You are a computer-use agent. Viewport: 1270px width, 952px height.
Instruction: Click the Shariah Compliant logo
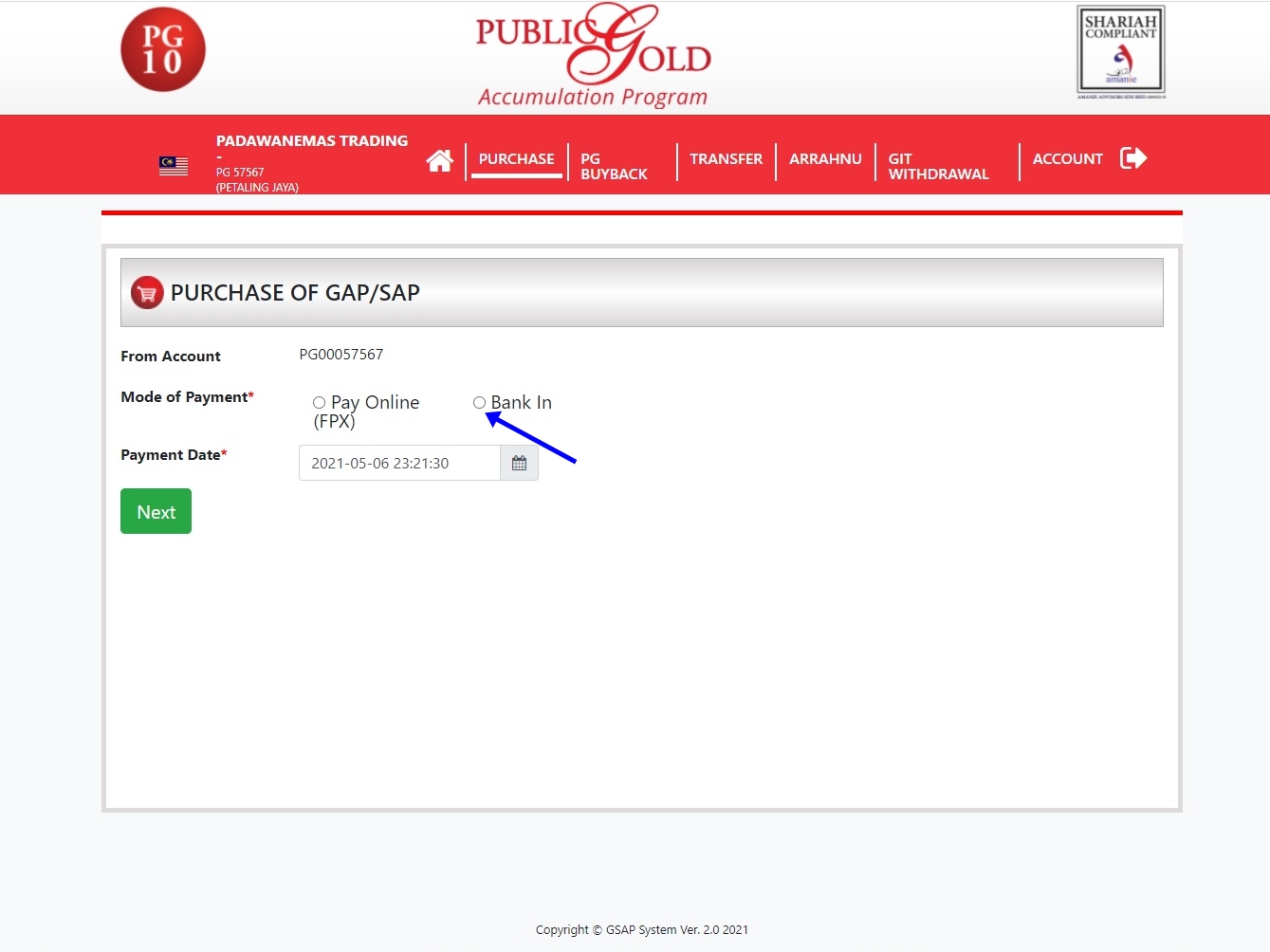click(1120, 51)
